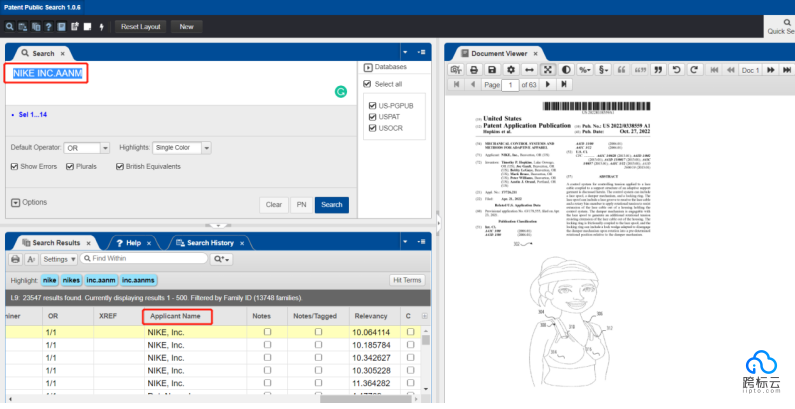
Task: Toggle the Show Errors checkbox
Action: tap(14, 166)
